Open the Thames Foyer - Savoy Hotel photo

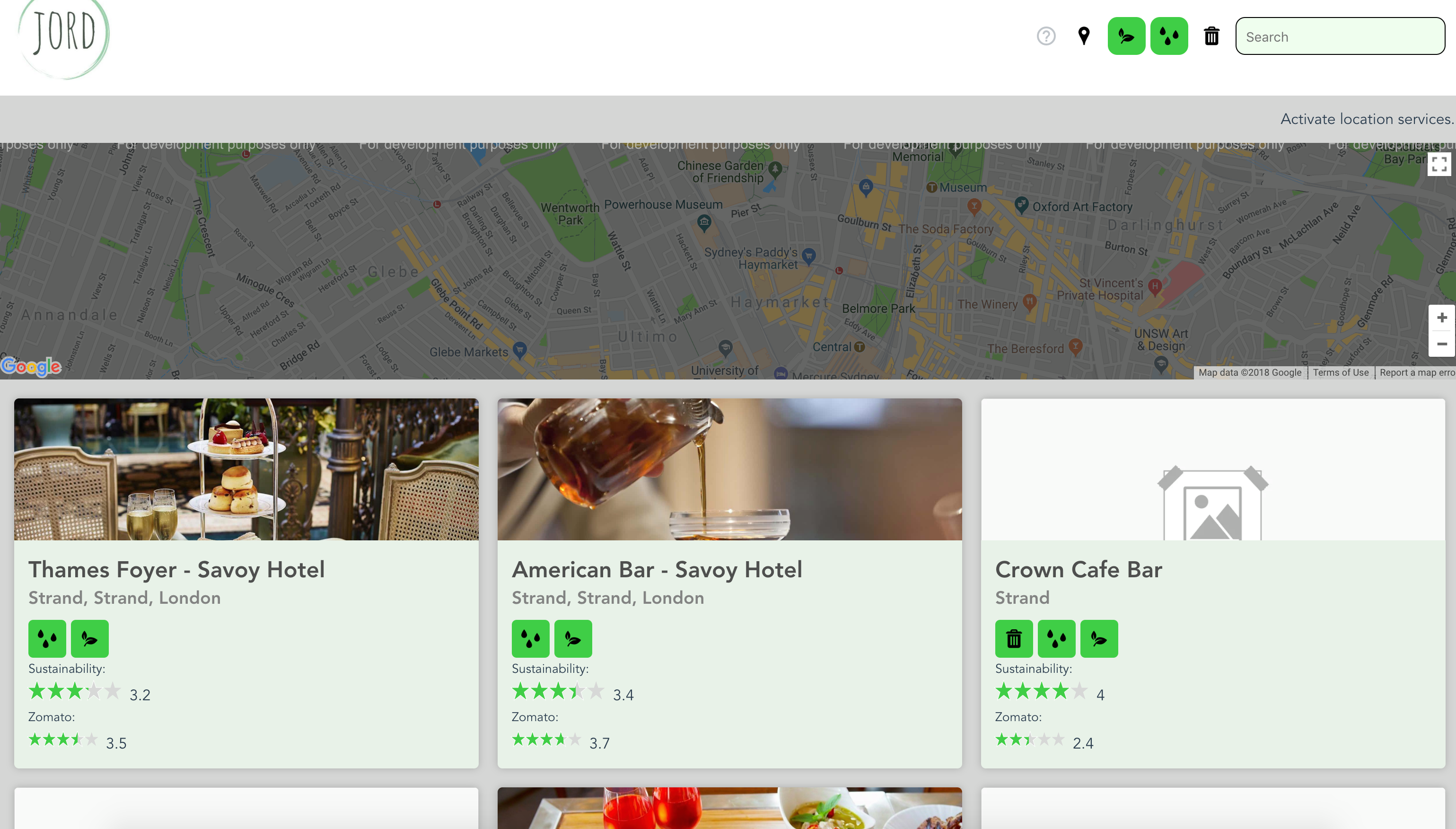[246, 469]
